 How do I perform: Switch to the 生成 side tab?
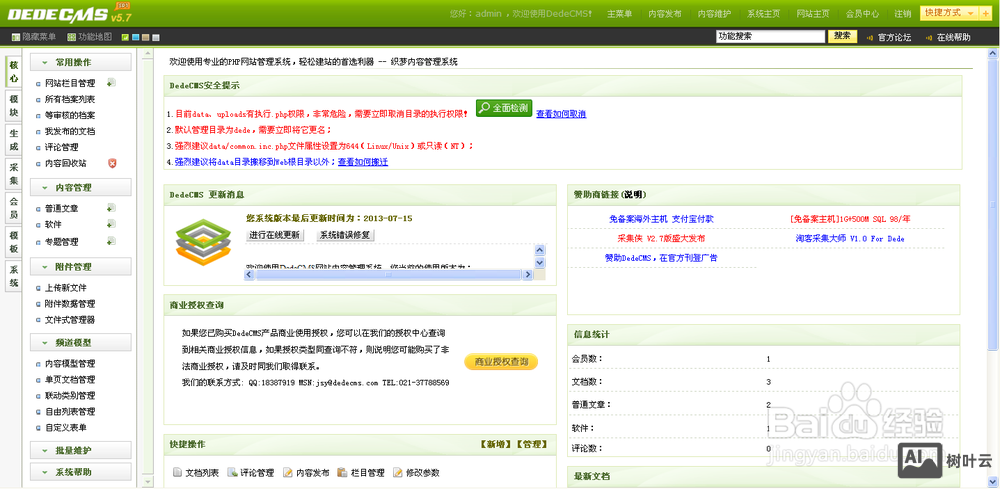[x=13, y=140]
